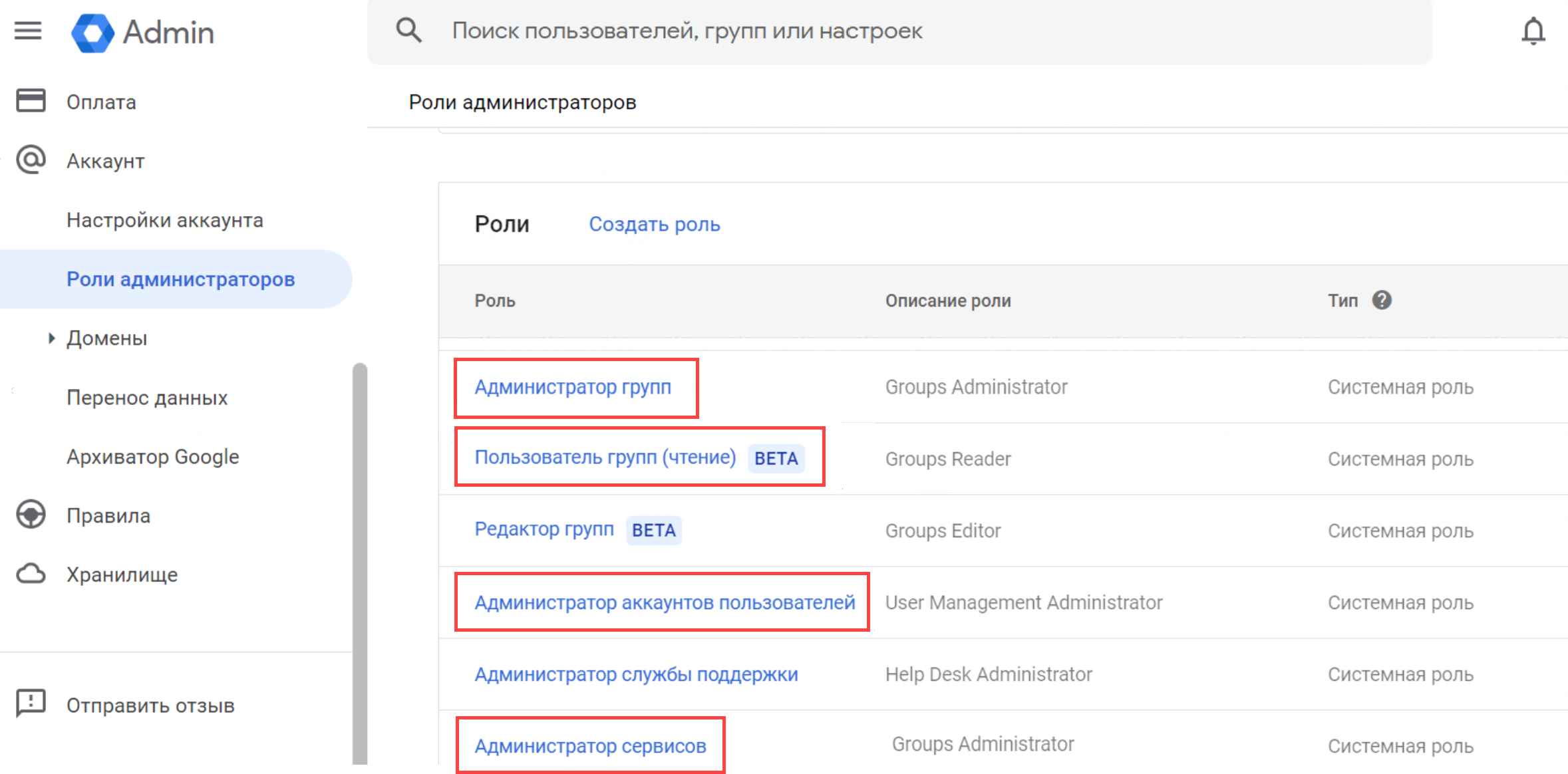The image size is (1568, 774).
Task: Click the Google Admin logo
Action: (x=92, y=33)
